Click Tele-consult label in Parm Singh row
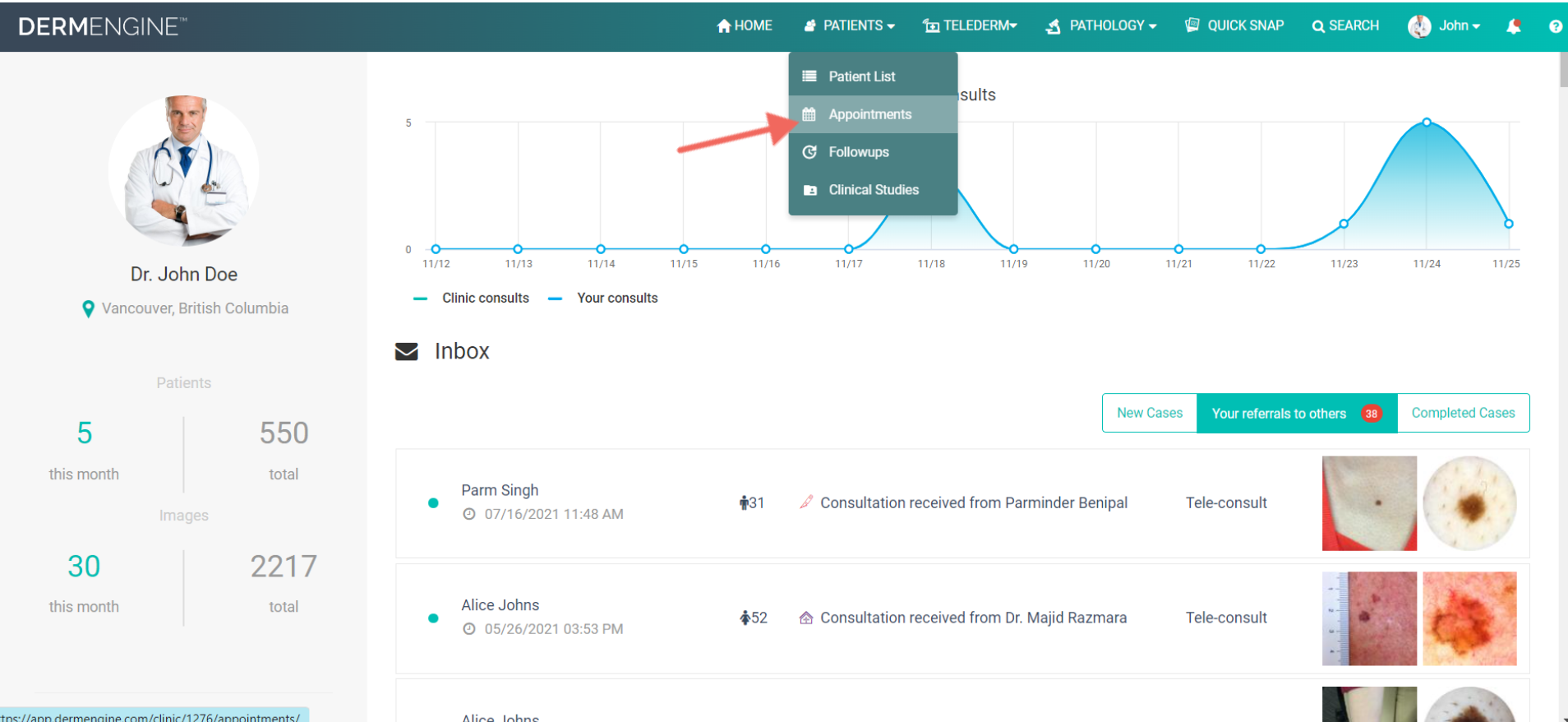 1226,502
